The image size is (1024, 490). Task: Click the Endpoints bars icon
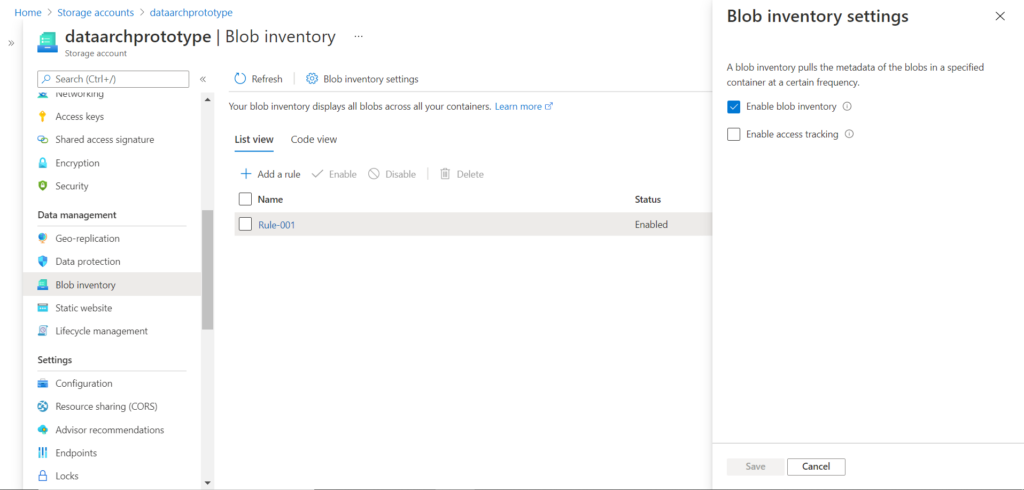click(x=43, y=453)
